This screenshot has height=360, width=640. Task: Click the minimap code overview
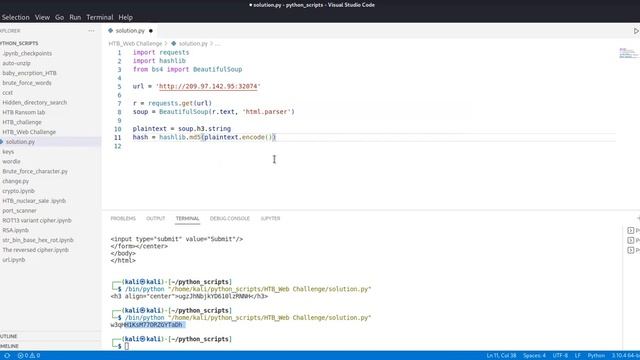[x=628, y=53]
